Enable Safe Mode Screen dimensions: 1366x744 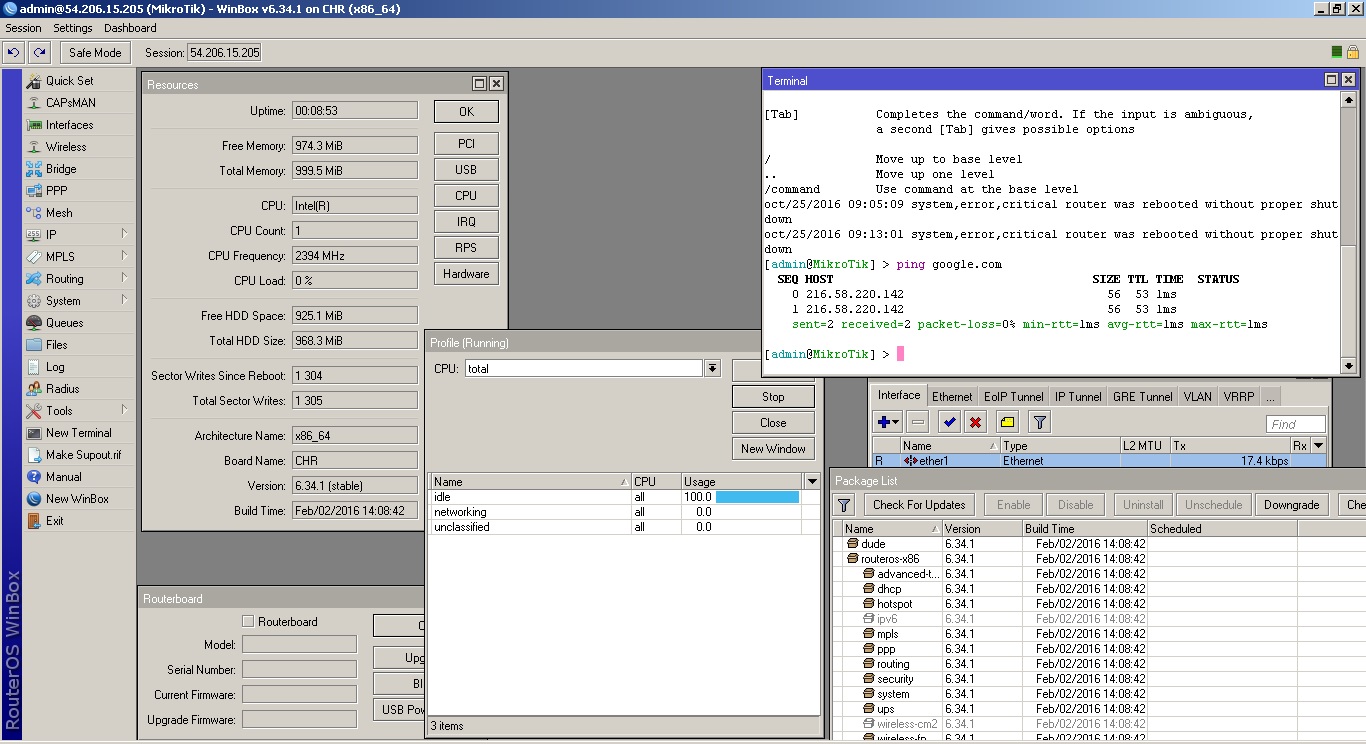coord(94,51)
